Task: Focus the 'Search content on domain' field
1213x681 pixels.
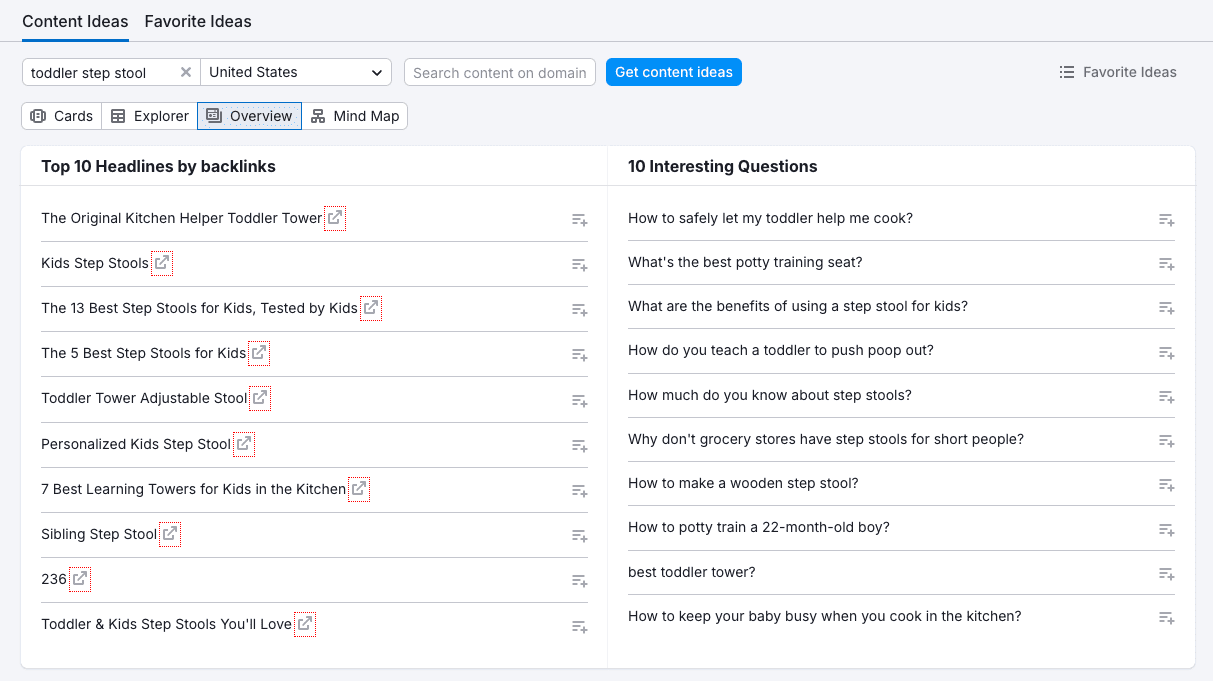Action: [500, 72]
